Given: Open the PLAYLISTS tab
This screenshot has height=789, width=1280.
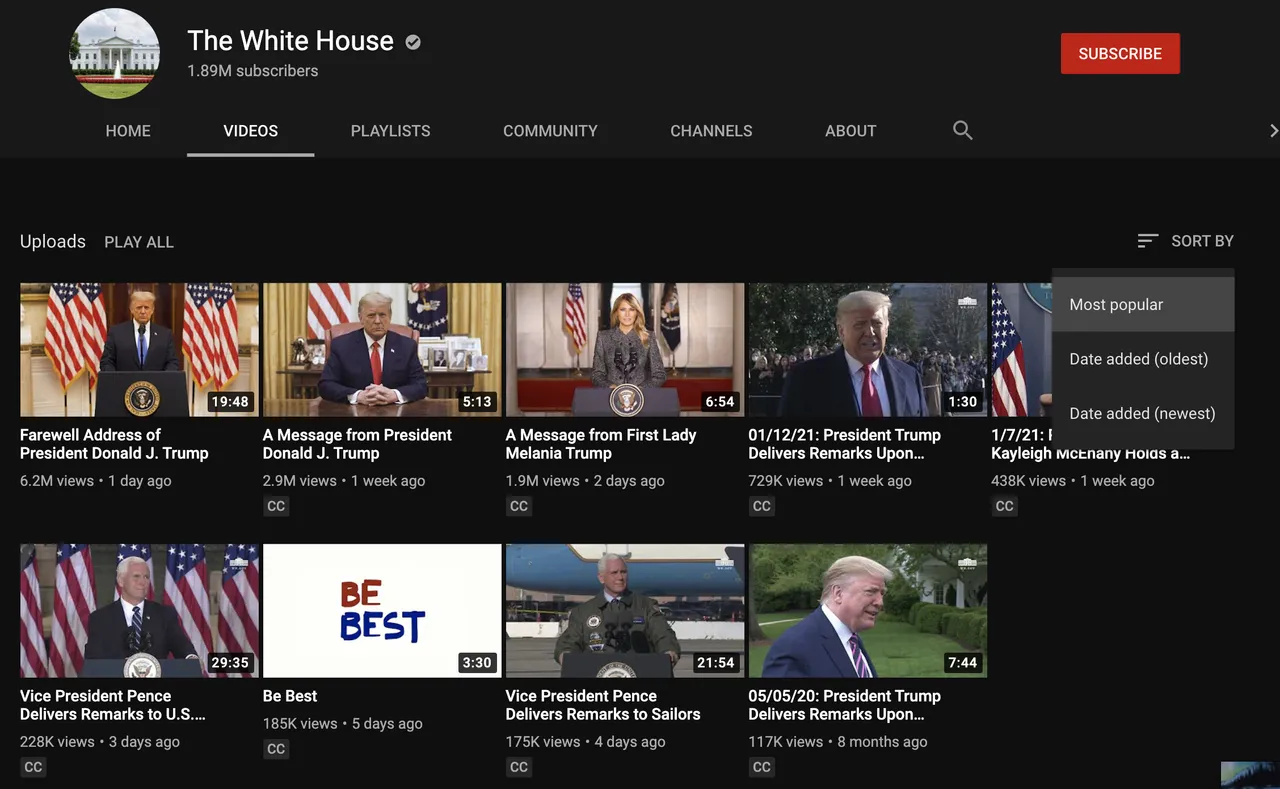Looking at the screenshot, I should click(x=391, y=131).
